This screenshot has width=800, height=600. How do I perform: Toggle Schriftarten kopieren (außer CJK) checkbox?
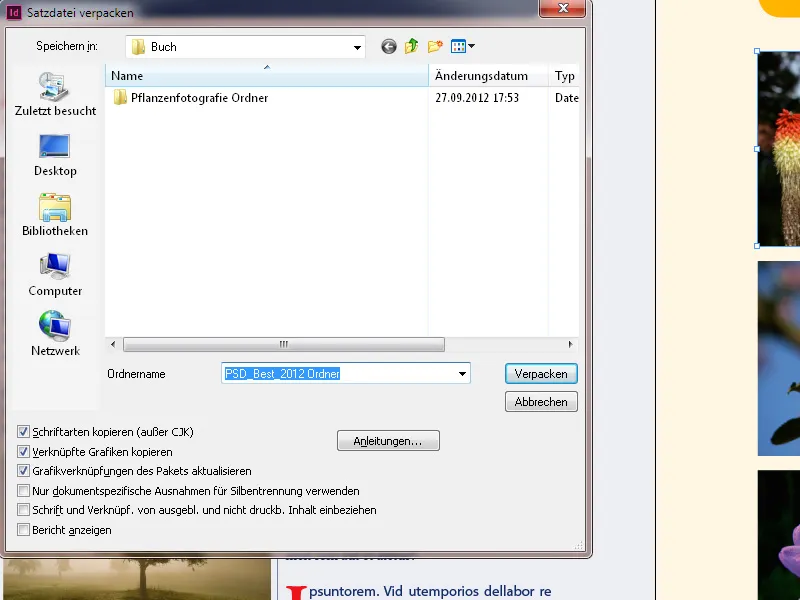pos(23,432)
